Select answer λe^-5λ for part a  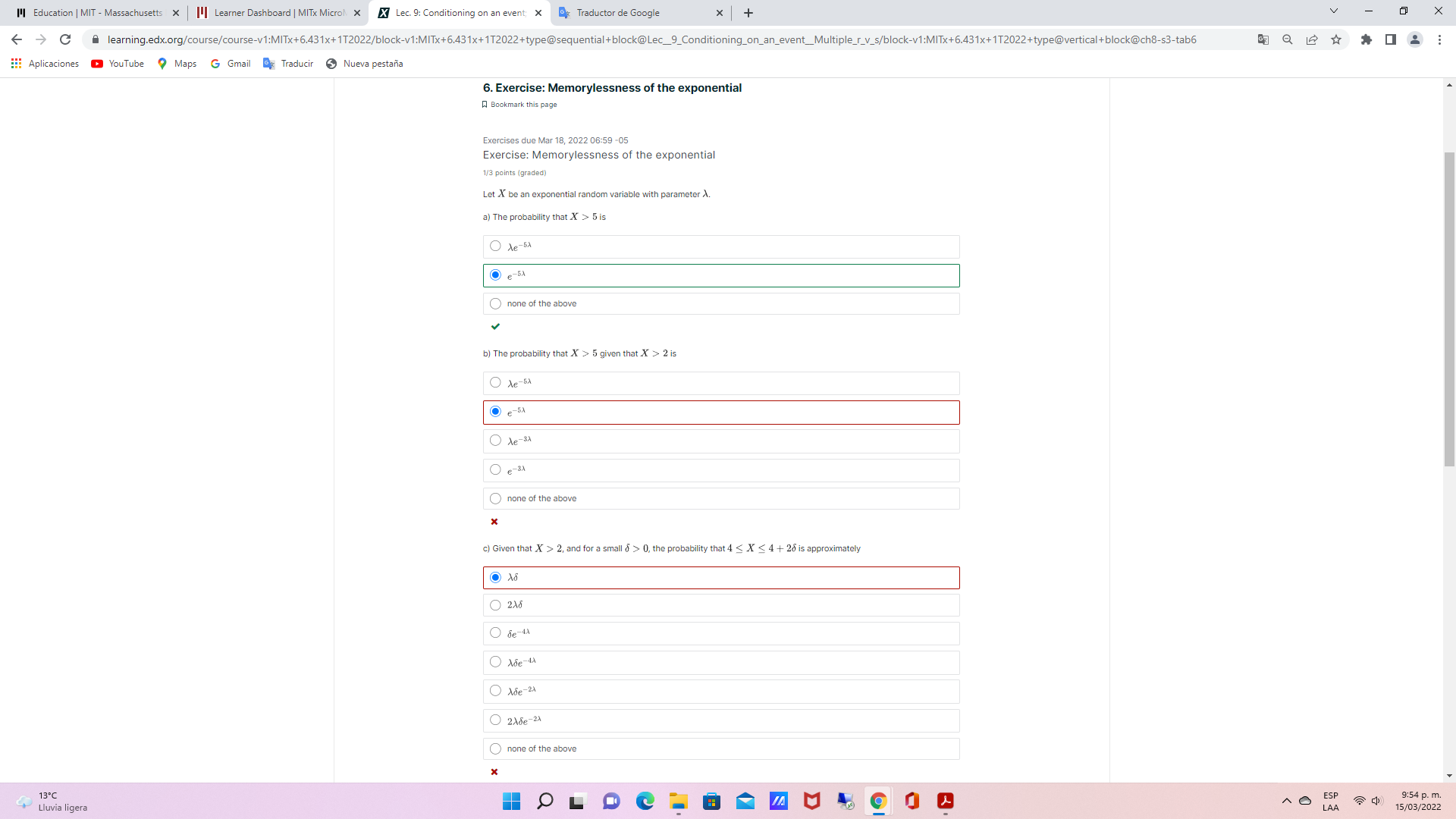pos(495,246)
